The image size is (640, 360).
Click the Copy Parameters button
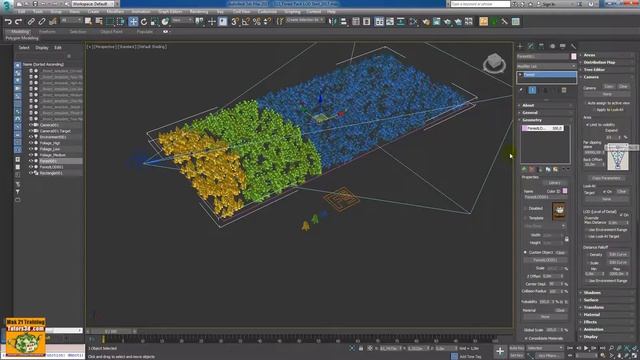point(607,178)
